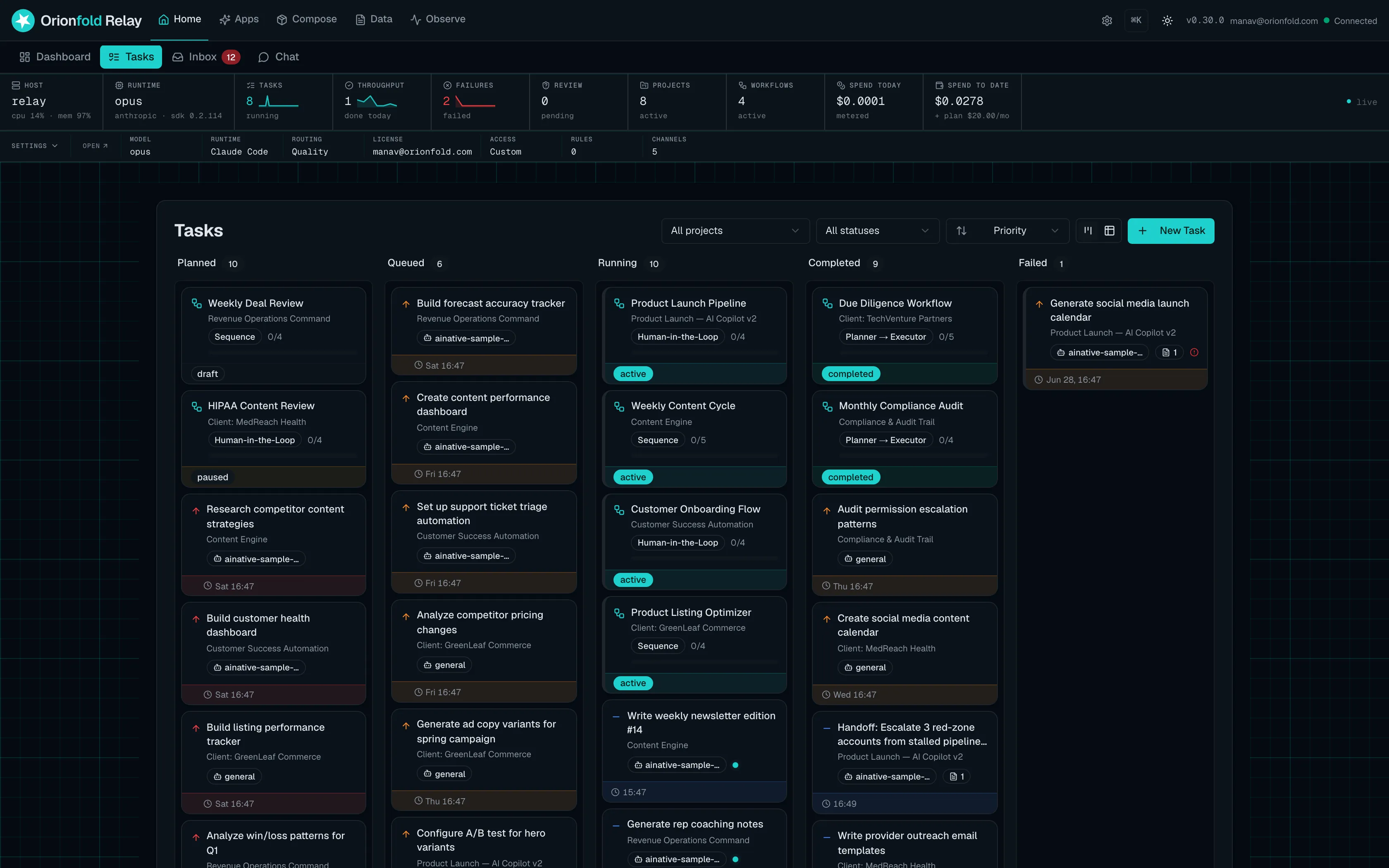
Task: Click document count badge on failed task
Action: coord(1170,353)
